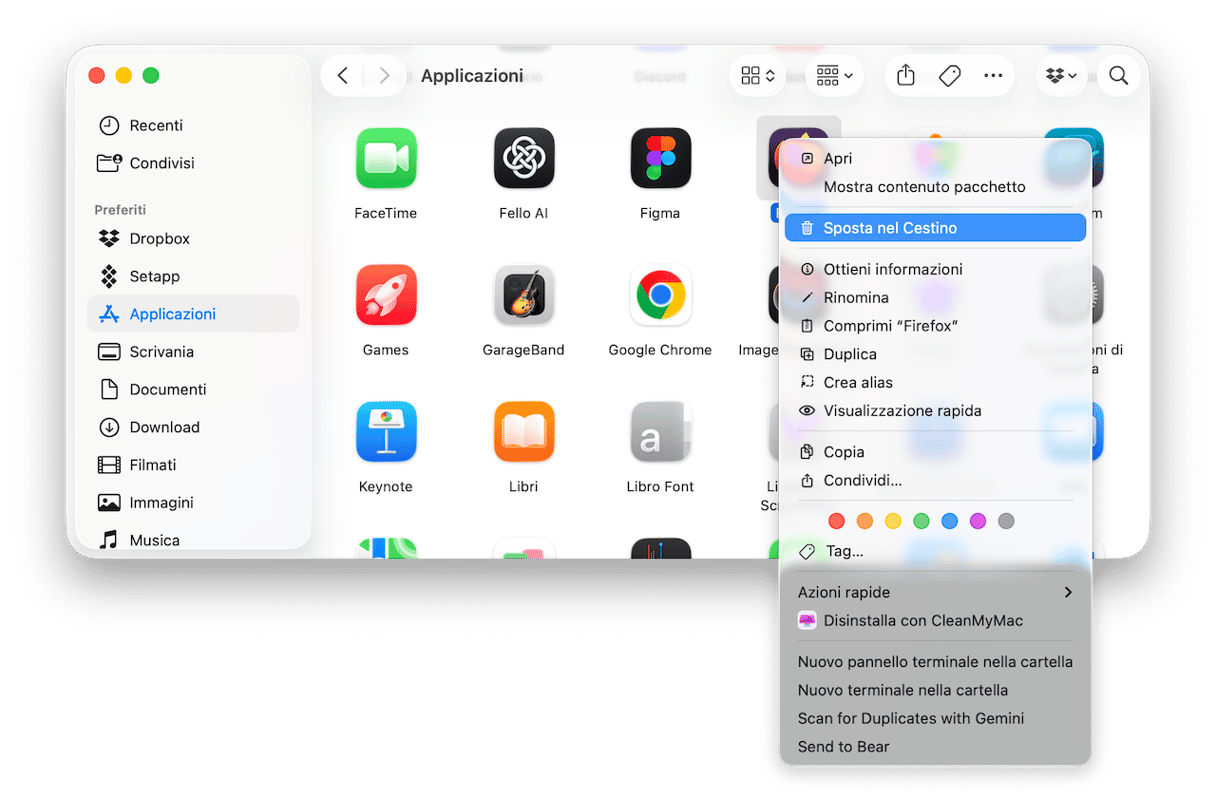The image size is (1216, 798).
Task: Select the Fello AI app icon
Action: (x=524, y=158)
